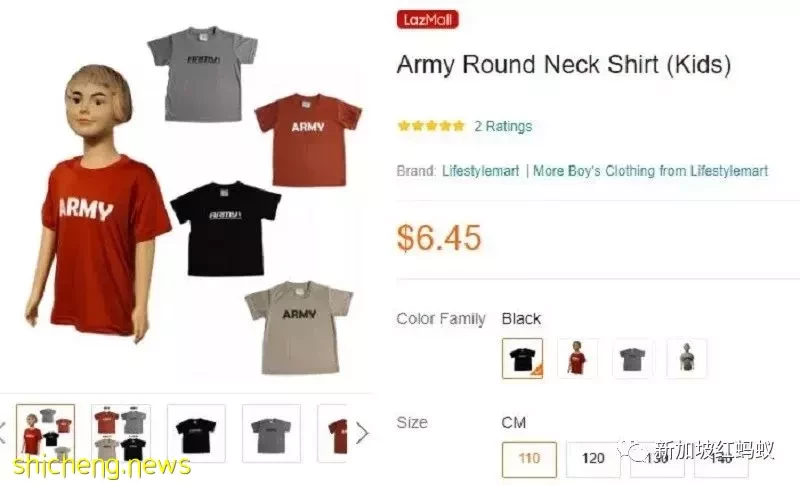Choose the khaki shirt color option
800x485 pixels.
[x=687, y=359]
